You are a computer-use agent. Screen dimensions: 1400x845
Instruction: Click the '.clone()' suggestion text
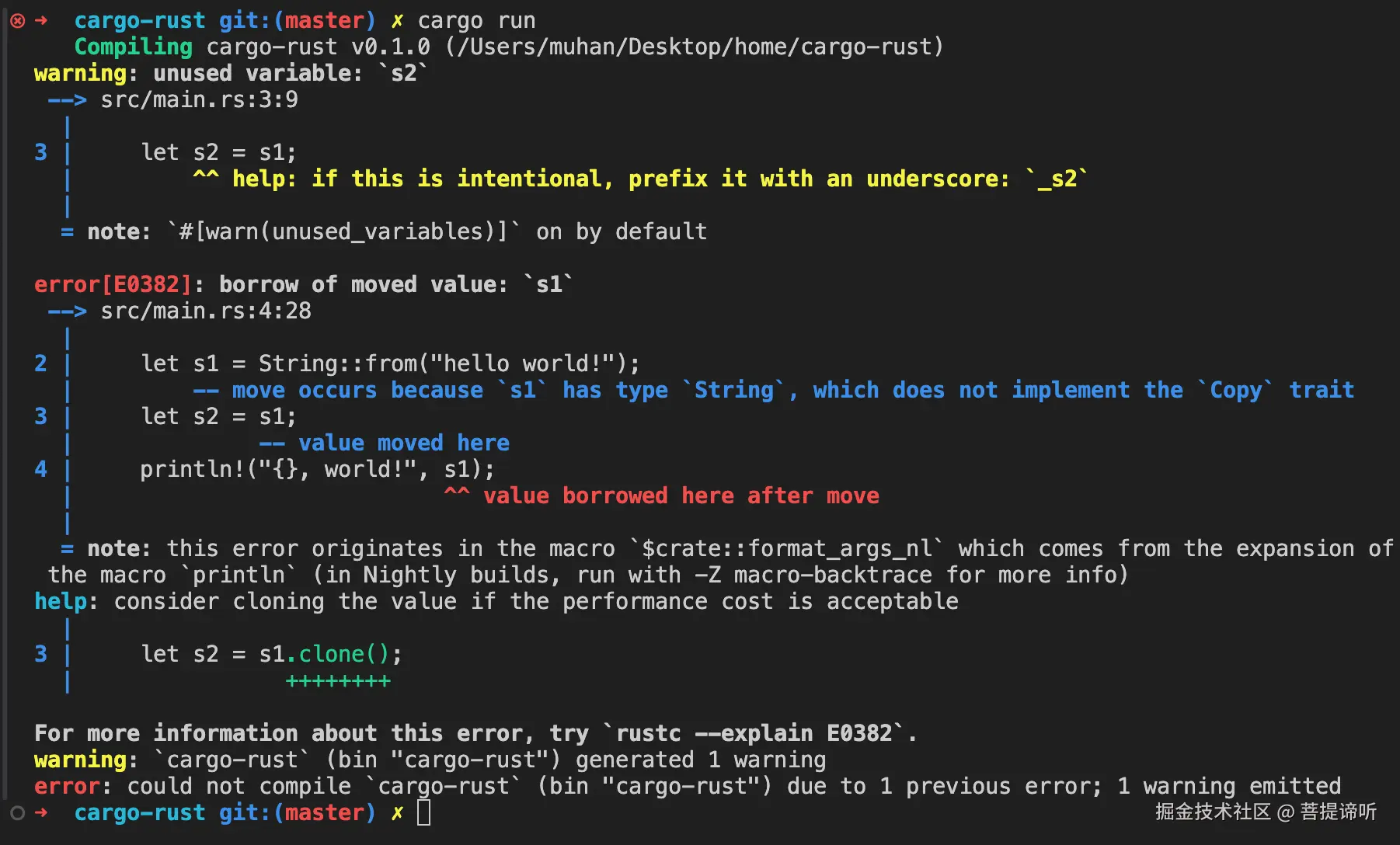click(x=338, y=655)
